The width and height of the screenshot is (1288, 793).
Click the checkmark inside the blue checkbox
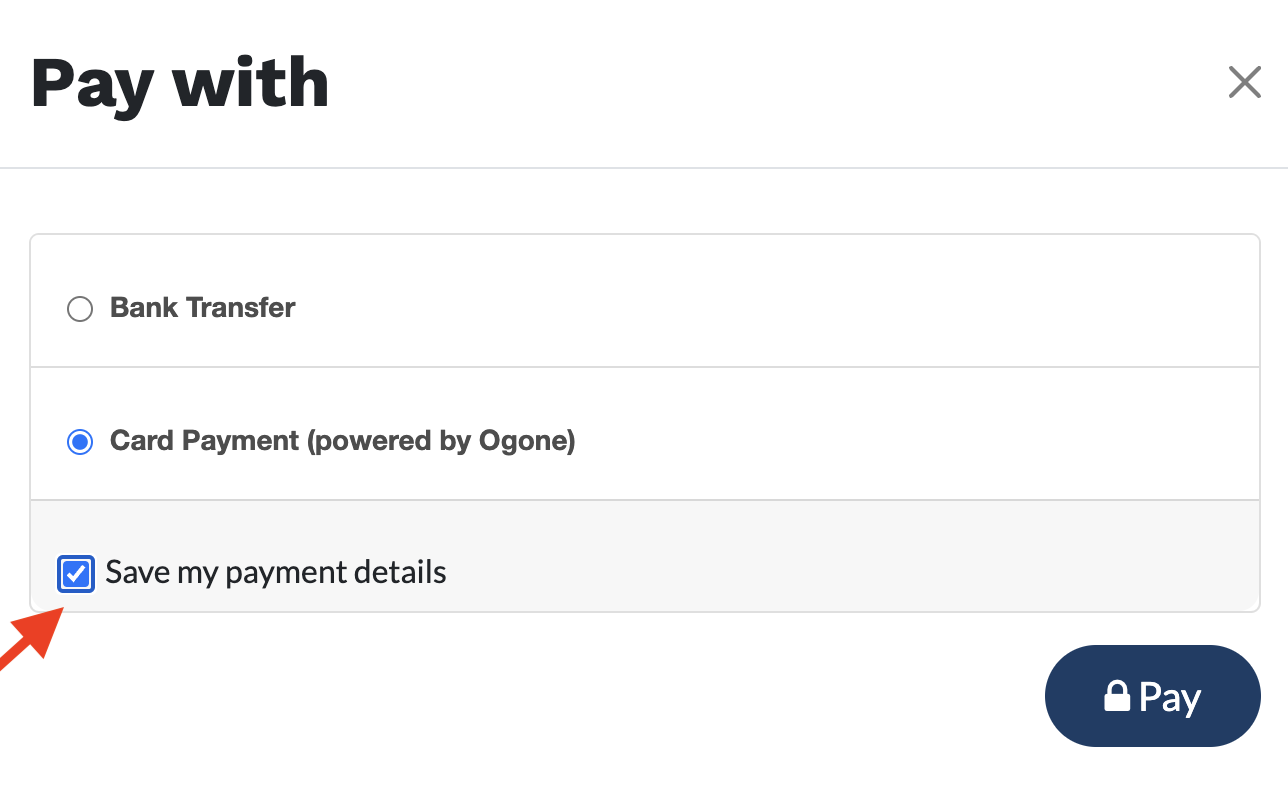(76, 574)
